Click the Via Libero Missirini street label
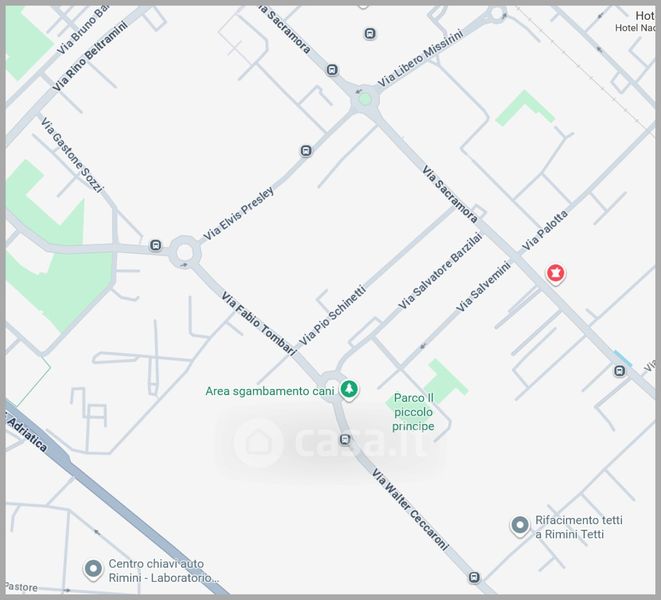This screenshot has width=661, height=600. [420, 58]
